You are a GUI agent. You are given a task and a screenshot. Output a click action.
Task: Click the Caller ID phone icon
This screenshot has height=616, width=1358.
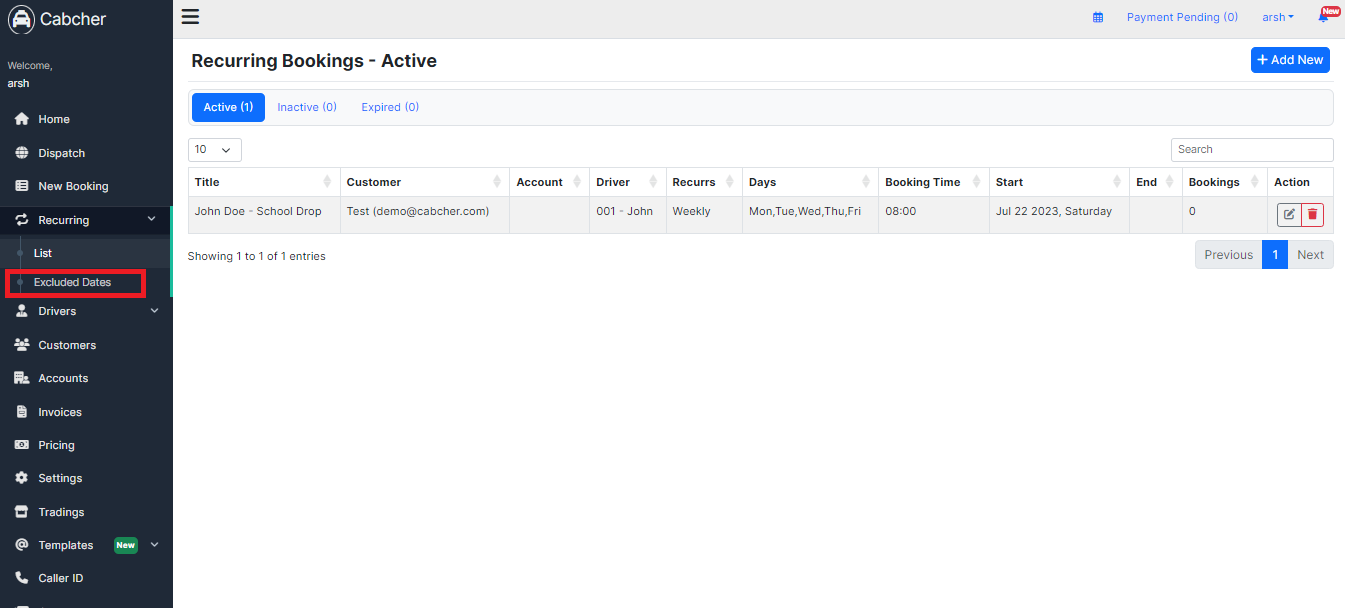[21, 578]
